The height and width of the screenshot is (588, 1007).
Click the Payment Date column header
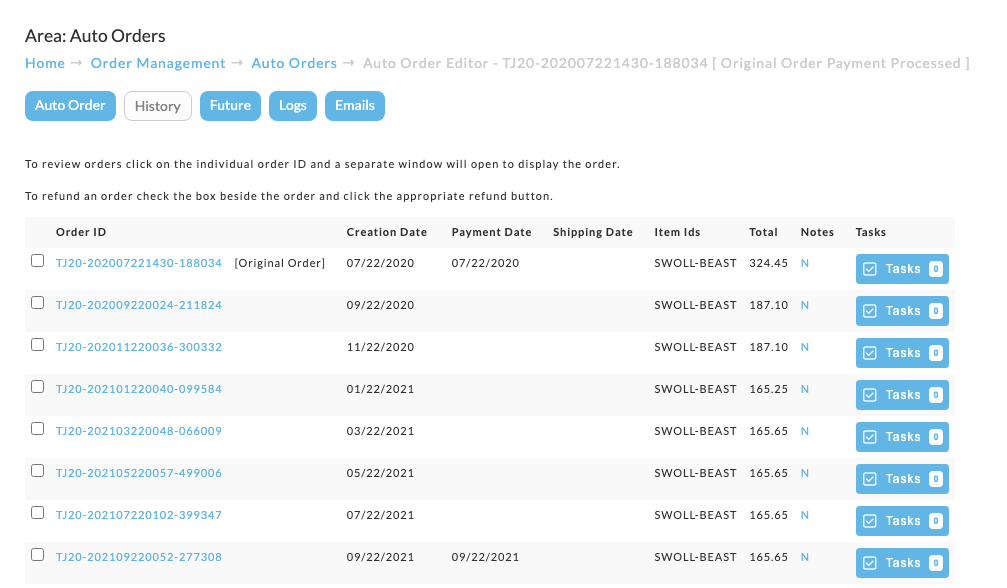pos(491,232)
